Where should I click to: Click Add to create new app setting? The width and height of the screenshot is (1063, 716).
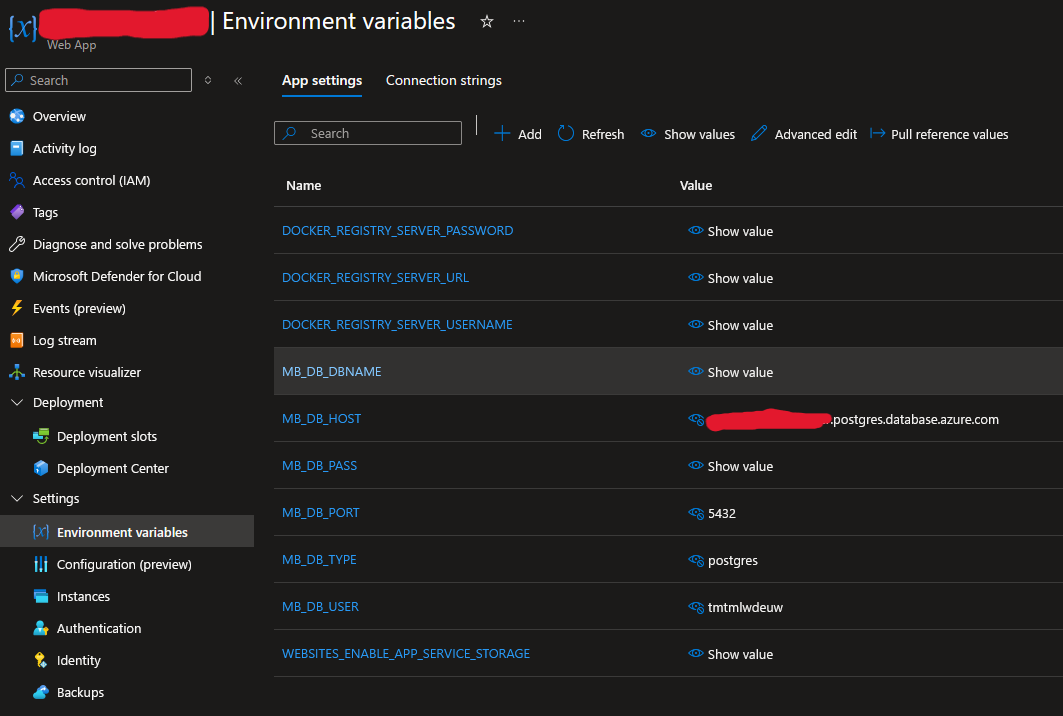tap(518, 134)
